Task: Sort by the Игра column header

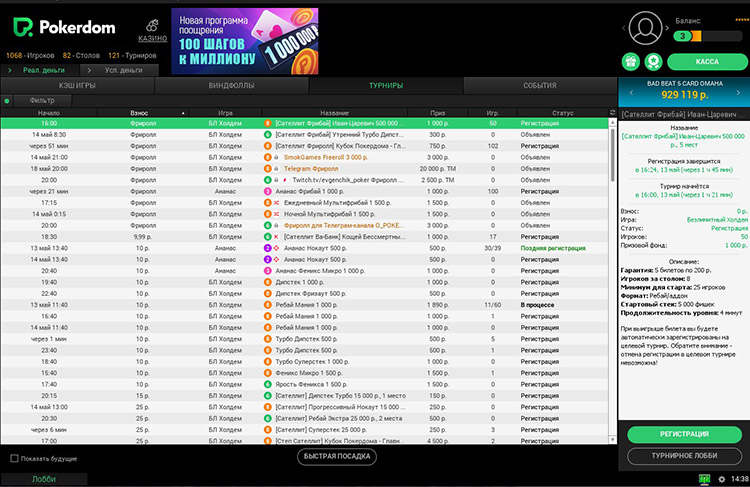Action: [225, 113]
